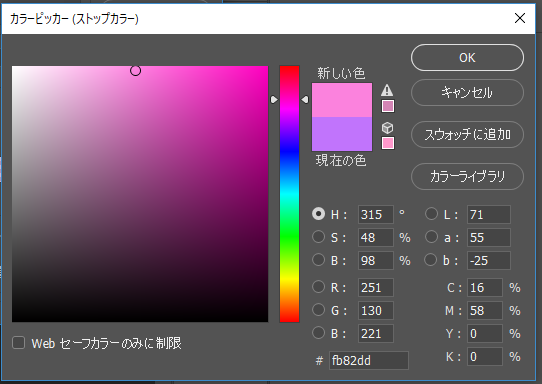Click the vertical rainbow hue strip
Image resolution: width=542 pixels, height=384 pixels.
click(289, 194)
